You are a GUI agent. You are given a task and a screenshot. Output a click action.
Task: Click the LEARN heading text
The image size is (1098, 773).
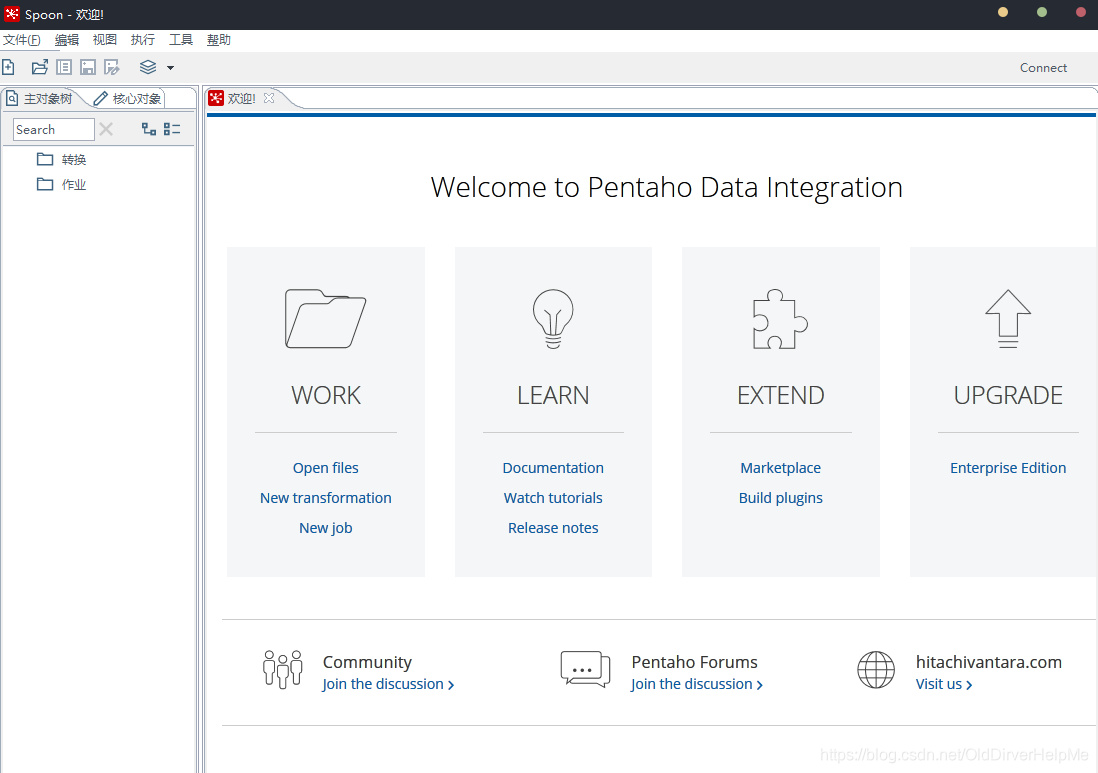tap(553, 396)
